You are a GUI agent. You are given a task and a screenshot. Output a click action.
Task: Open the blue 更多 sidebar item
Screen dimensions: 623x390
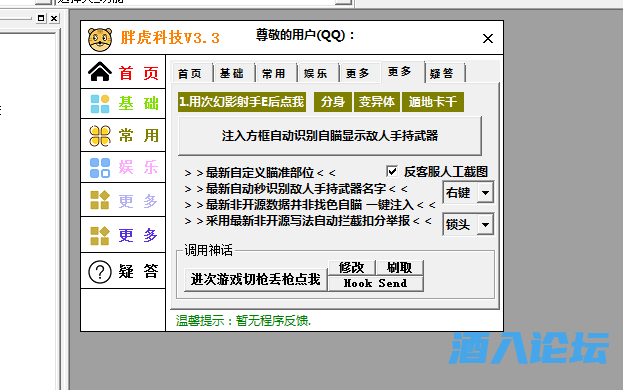tap(123, 236)
